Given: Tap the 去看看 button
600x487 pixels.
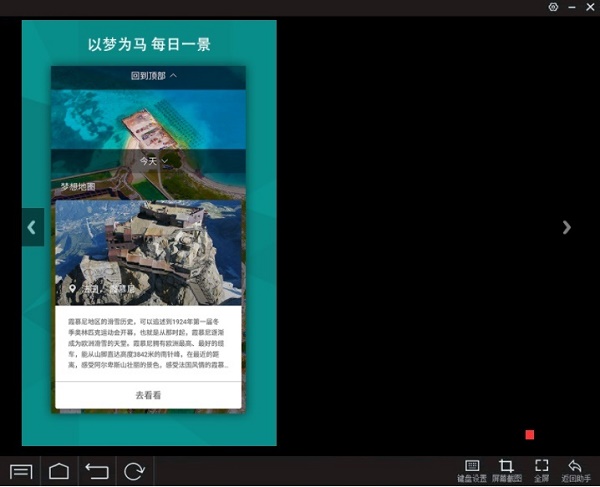Looking at the screenshot, I should (x=148, y=396).
